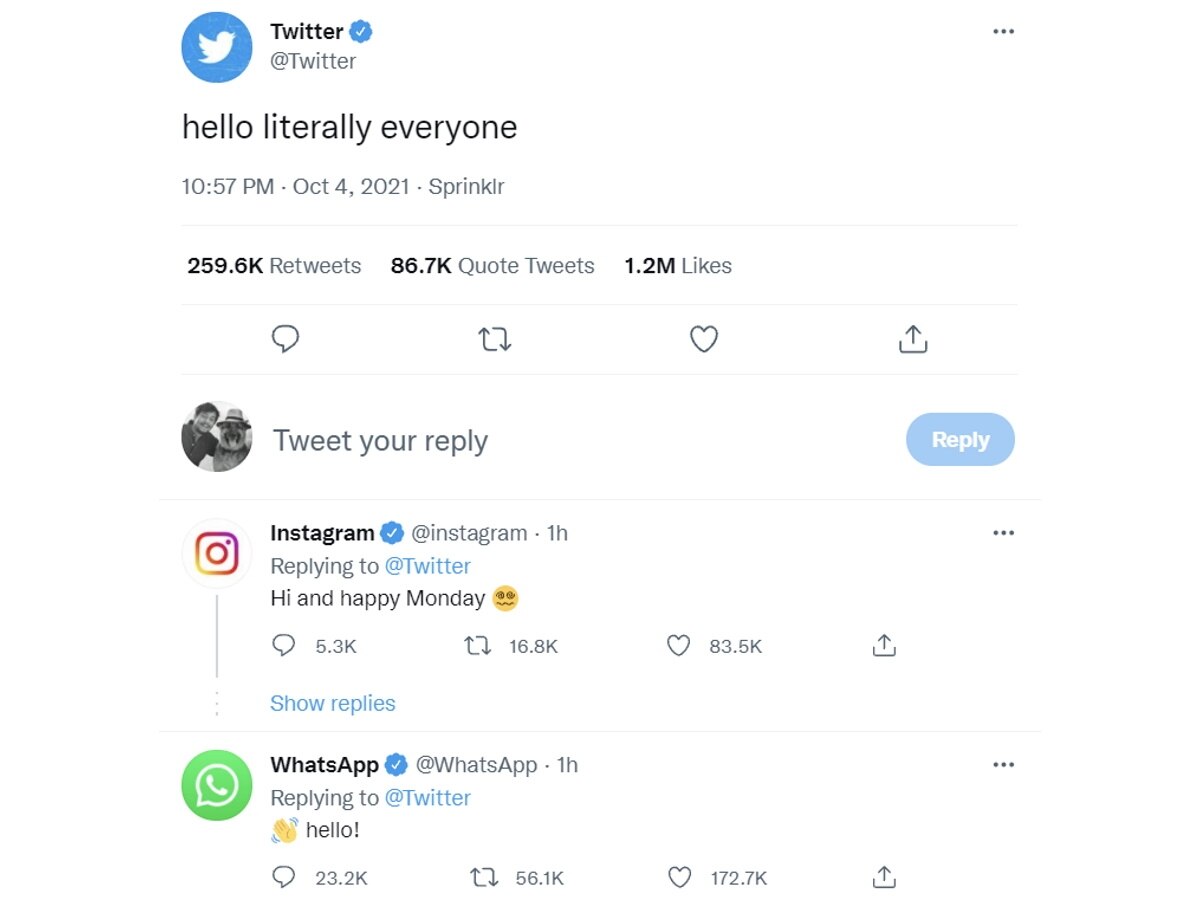View the 259.6K Retweets list
Screen dimensions: 1200x900
point(274,266)
